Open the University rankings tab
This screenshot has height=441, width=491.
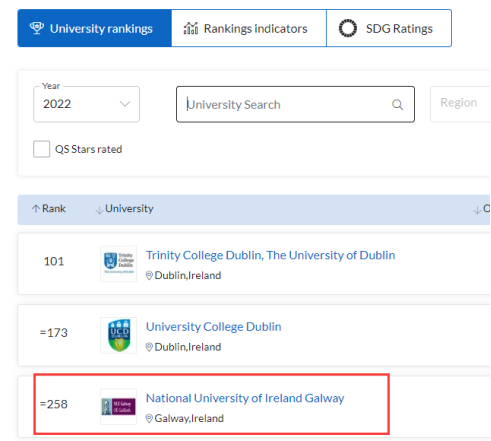tap(95, 28)
